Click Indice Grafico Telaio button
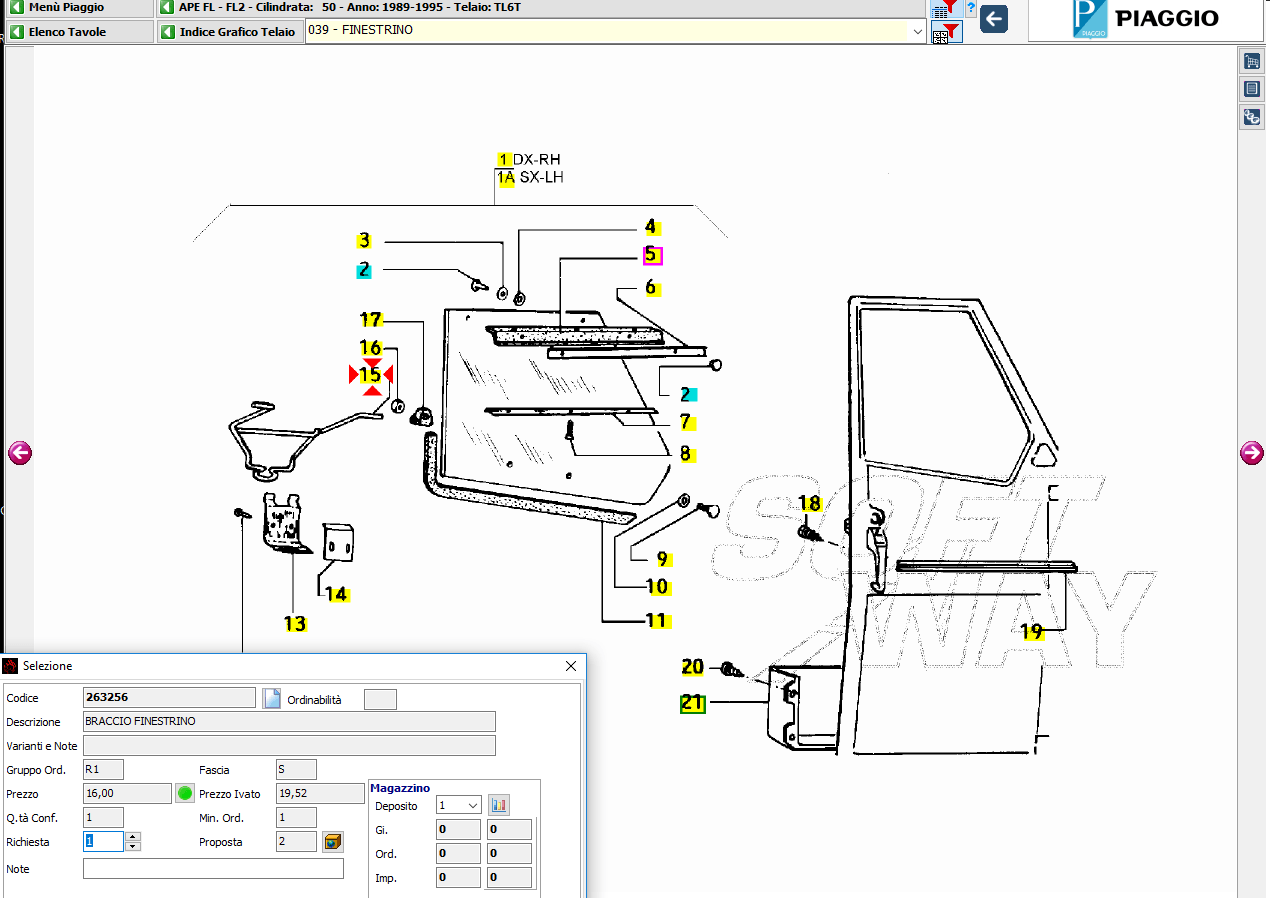This screenshot has width=1270, height=898. click(228, 32)
